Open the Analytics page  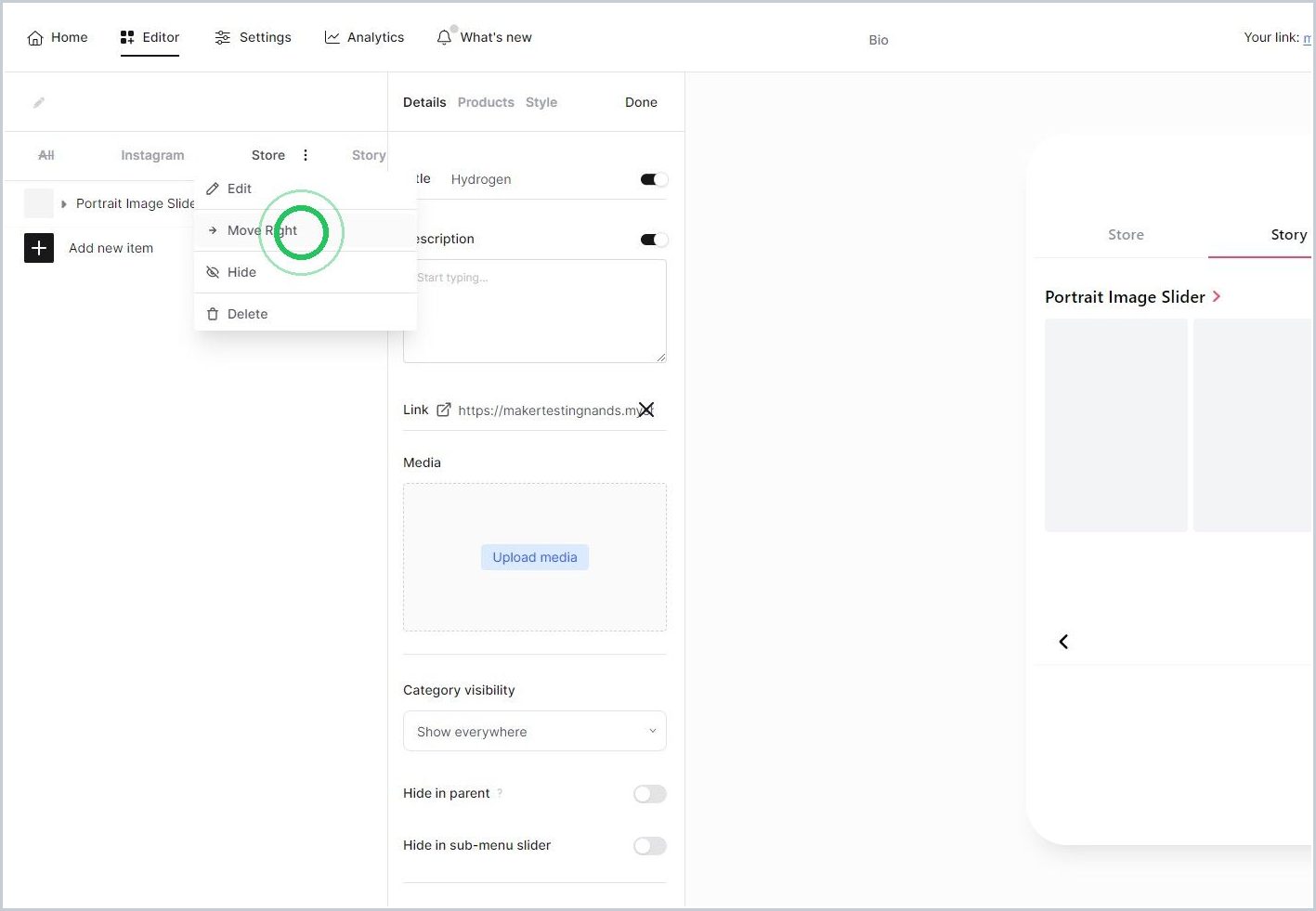point(364,37)
